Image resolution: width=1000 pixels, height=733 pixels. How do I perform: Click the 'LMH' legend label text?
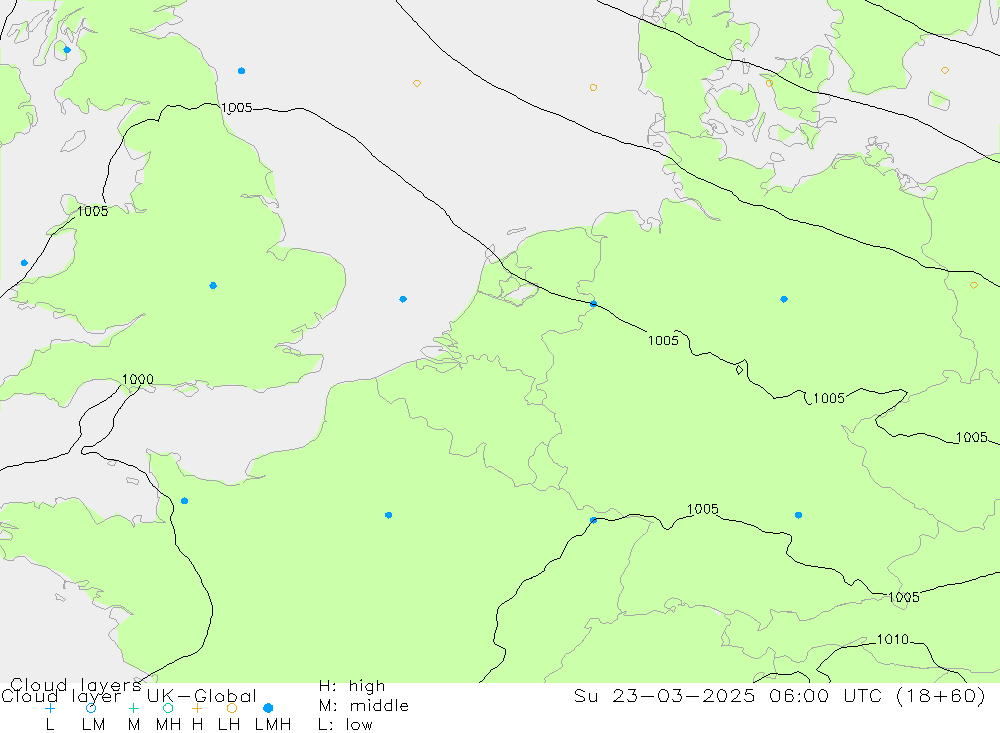click(x=273, y=725)
